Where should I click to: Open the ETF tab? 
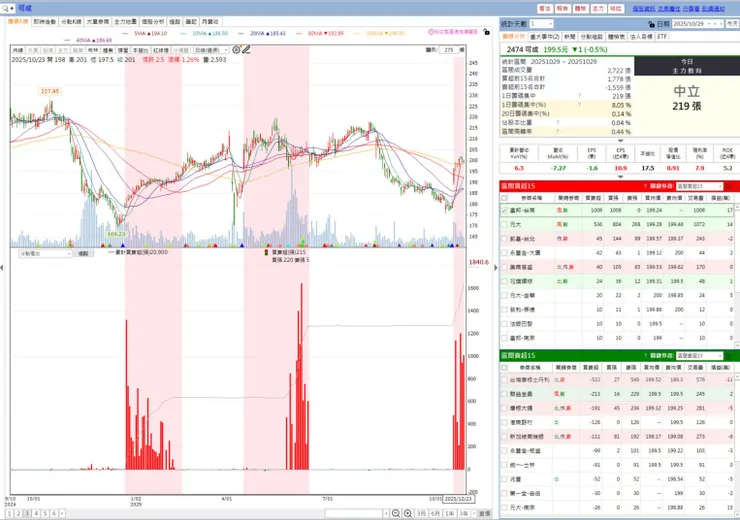pyautogui.click(x=662, y=36)
